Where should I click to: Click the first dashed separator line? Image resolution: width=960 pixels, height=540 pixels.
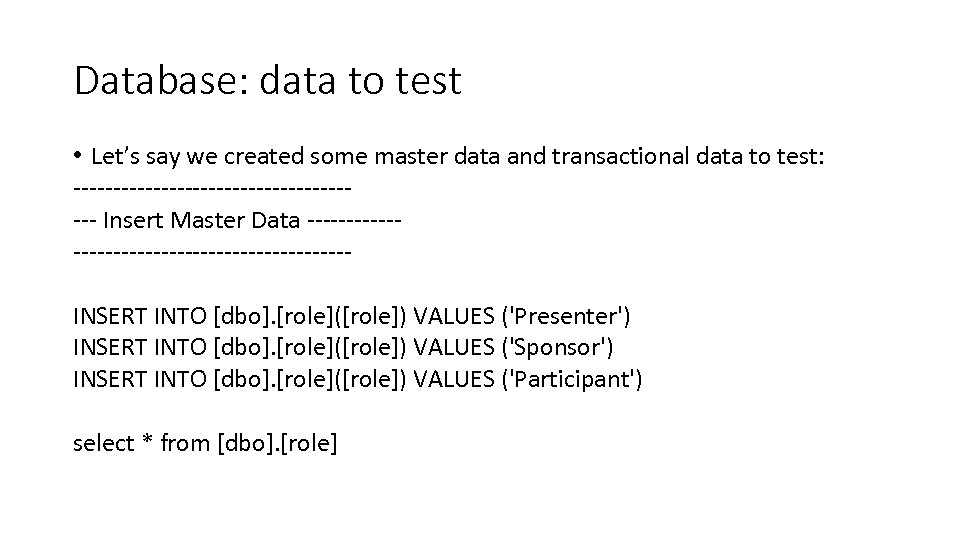coord(212,187)
